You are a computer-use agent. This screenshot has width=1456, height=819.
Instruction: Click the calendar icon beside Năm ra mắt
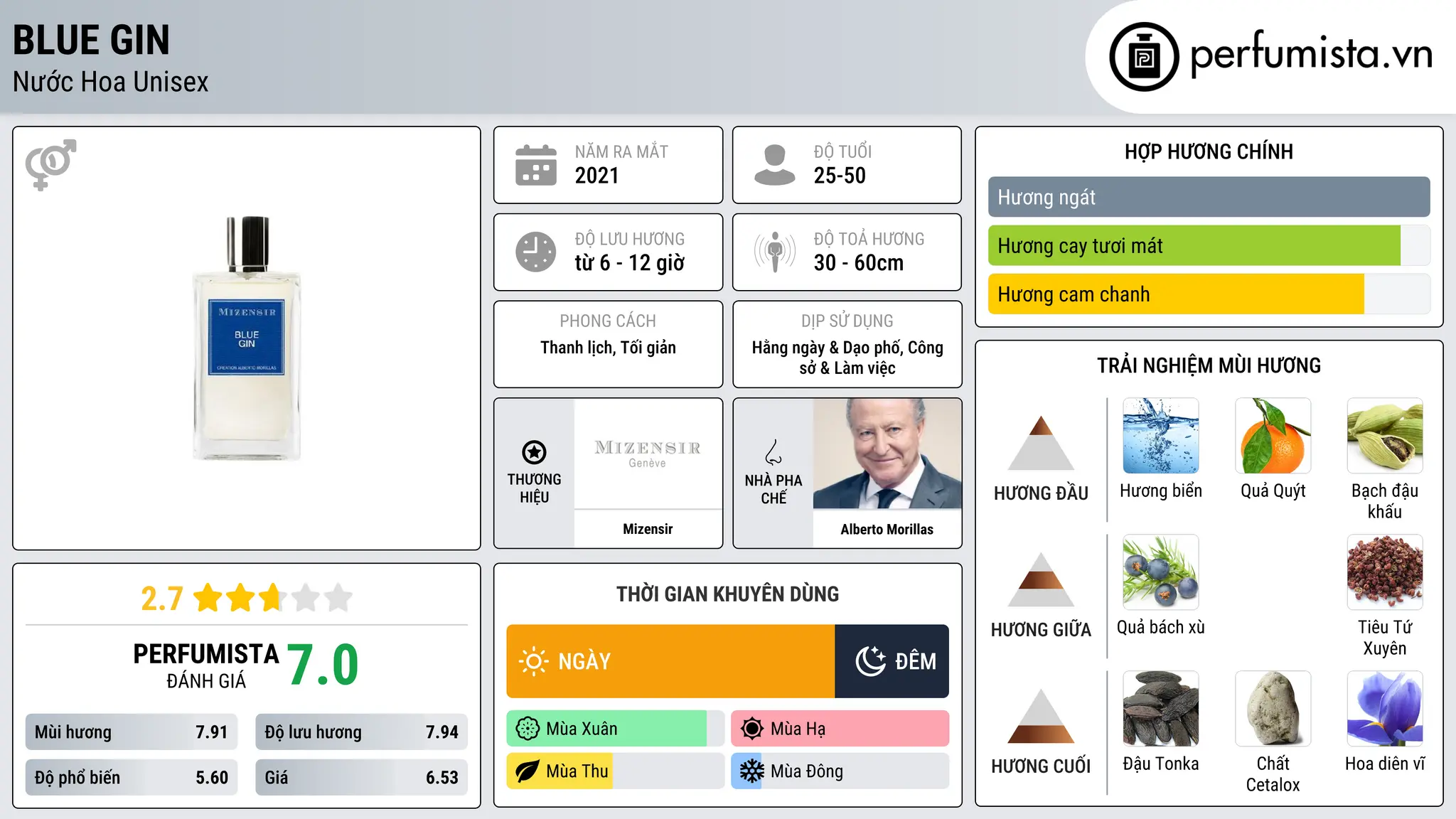(536, 165)
